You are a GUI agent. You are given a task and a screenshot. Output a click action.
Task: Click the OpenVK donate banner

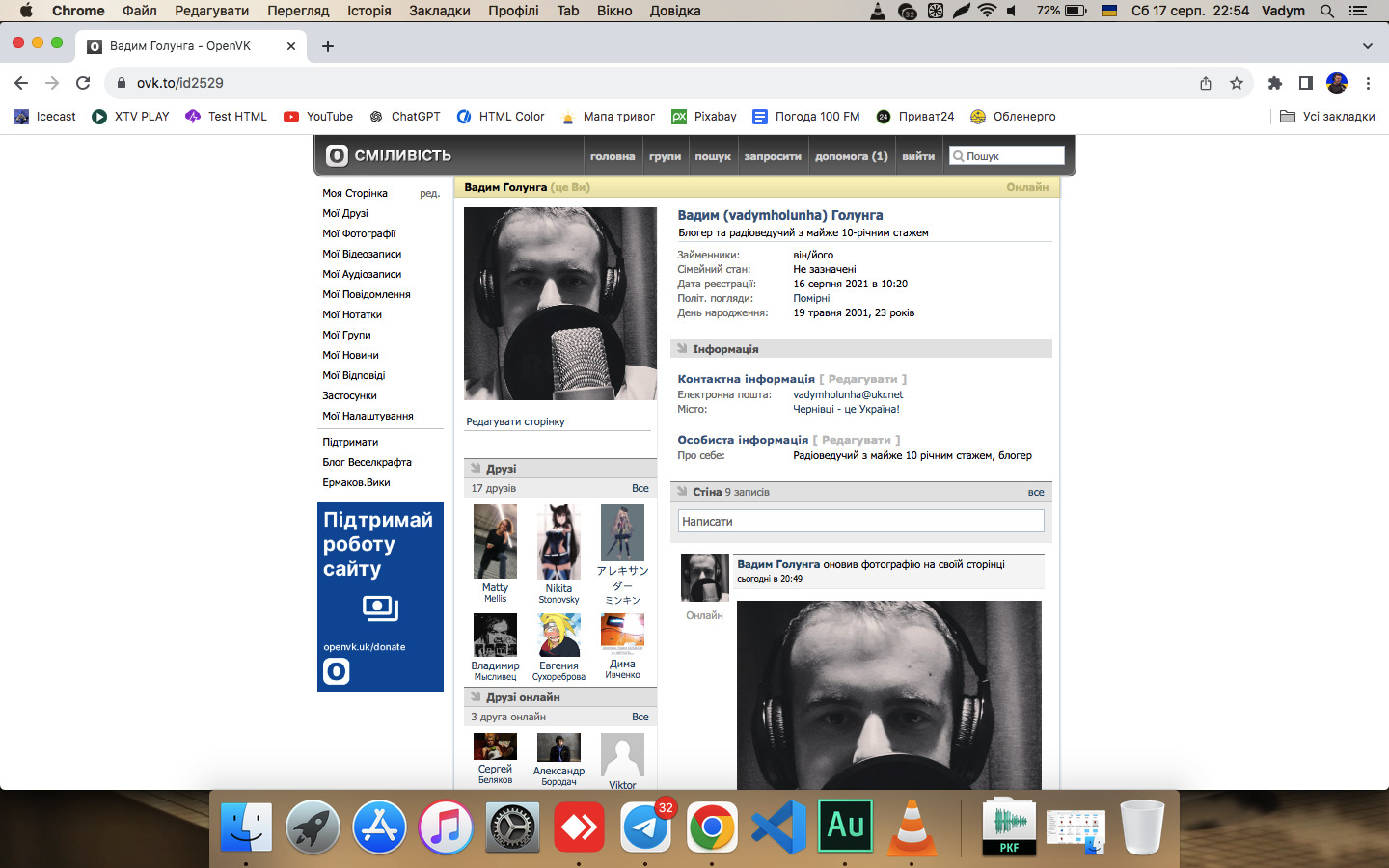pos(380,596)
